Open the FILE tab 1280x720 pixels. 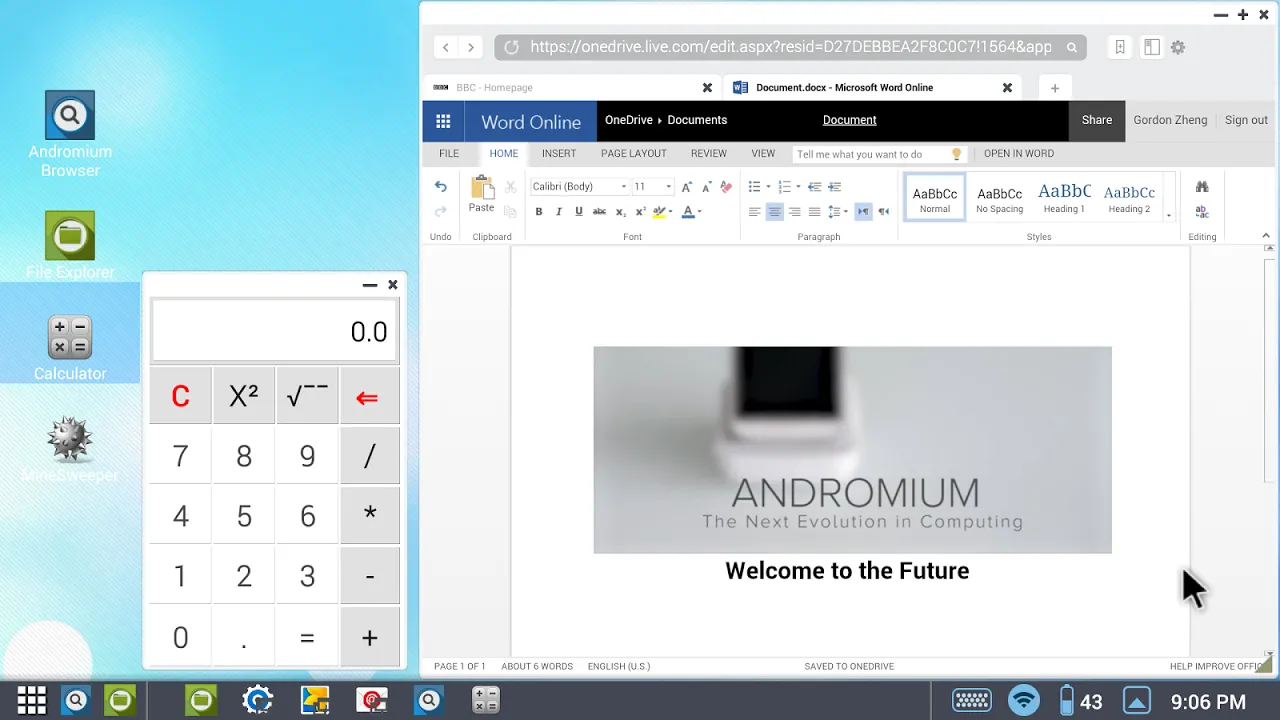pyautogui.click(x=449, y=154)
